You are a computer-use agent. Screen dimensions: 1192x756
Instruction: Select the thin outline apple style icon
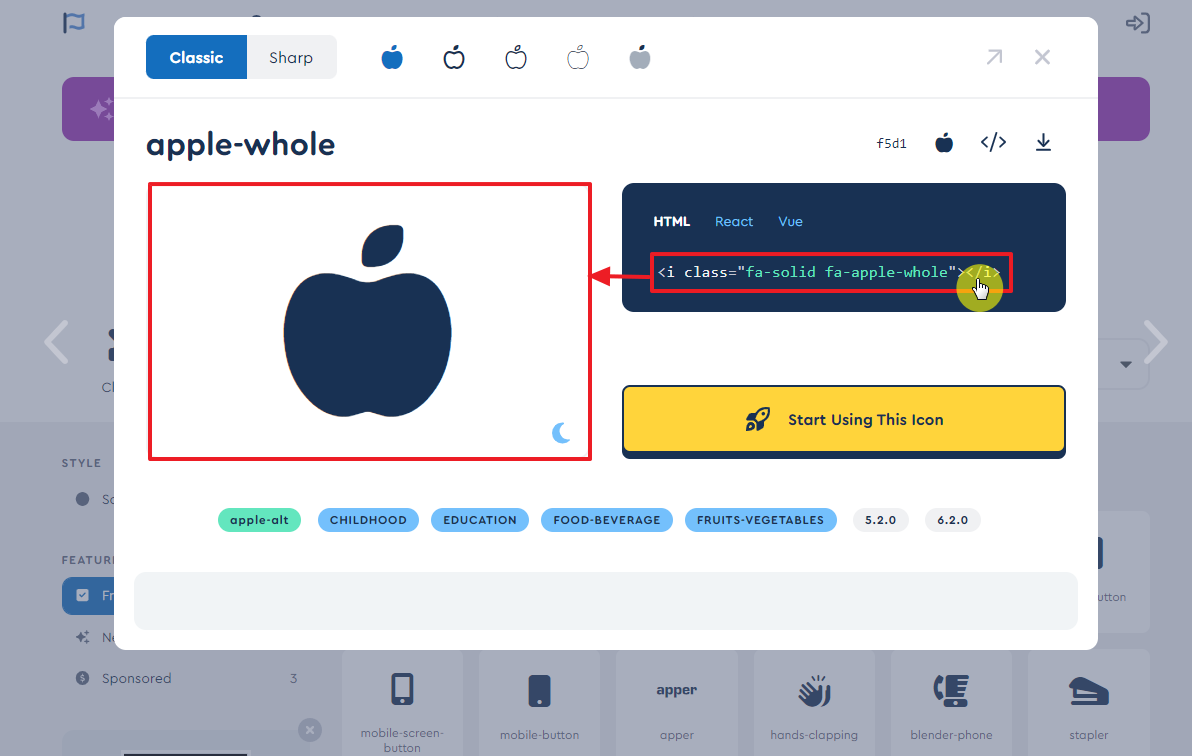coord(578,57)
